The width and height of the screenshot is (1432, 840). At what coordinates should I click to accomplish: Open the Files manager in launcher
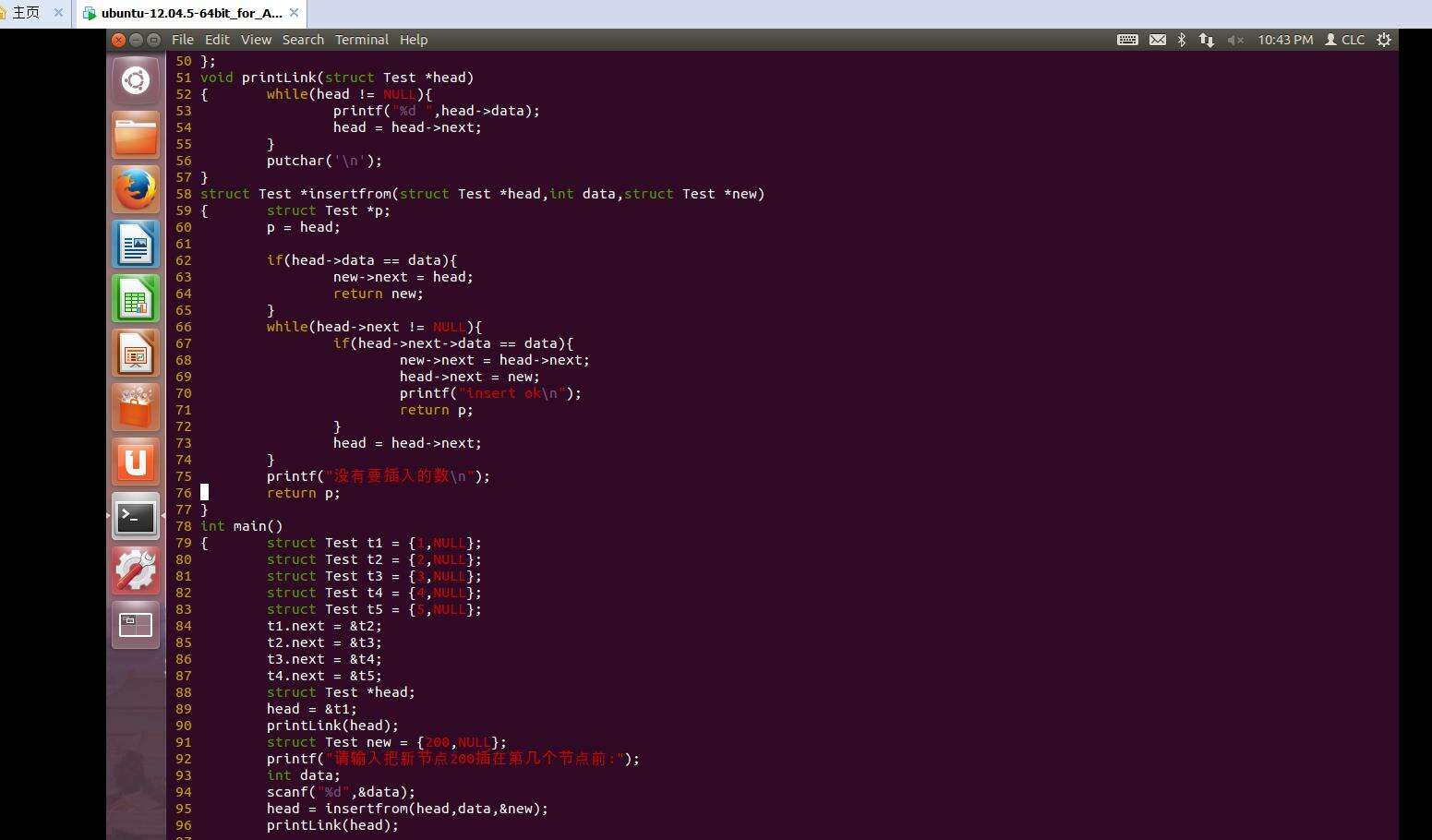136,136
